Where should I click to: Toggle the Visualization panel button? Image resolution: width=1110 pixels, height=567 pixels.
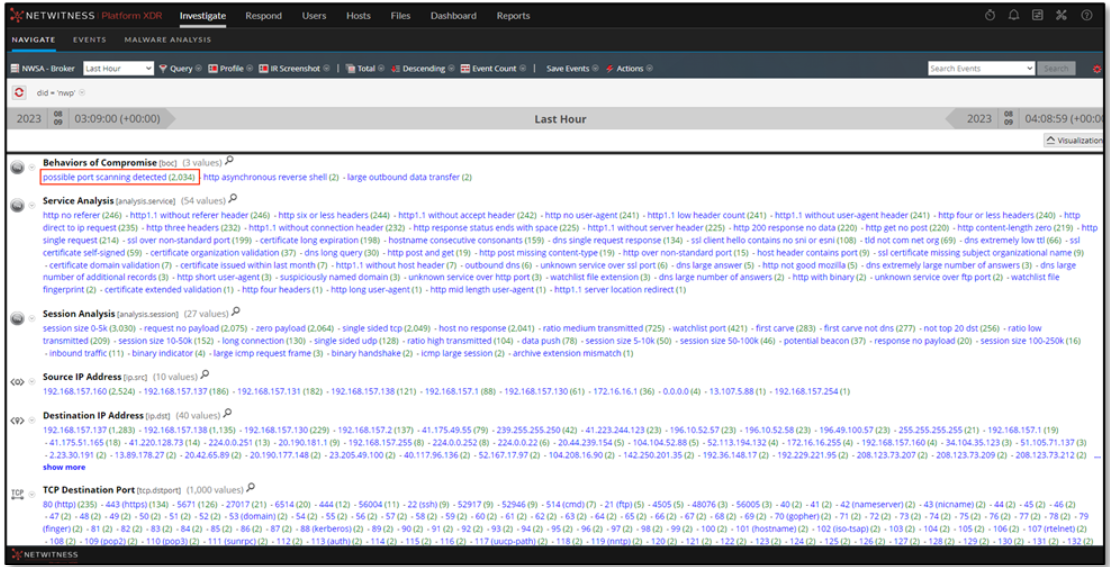(1073, 141)
